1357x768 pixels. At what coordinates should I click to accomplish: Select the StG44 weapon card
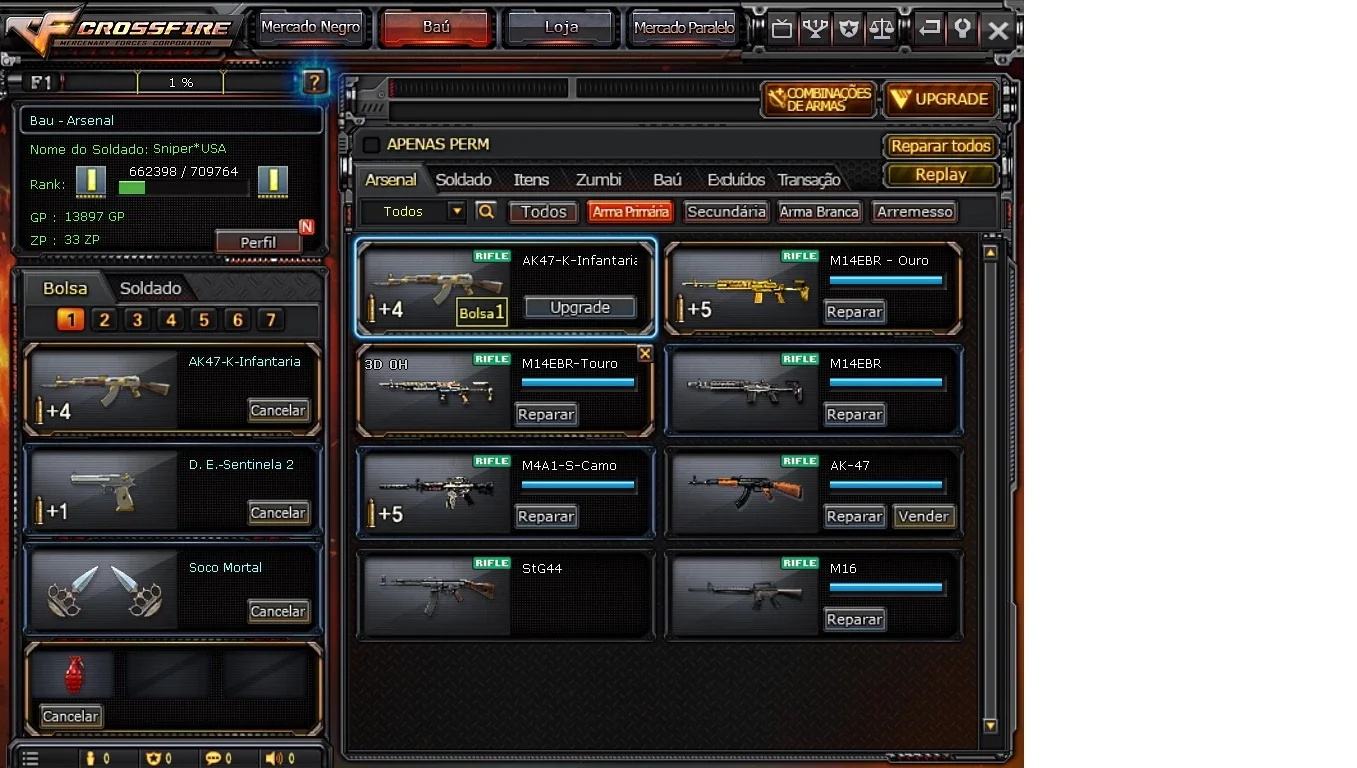pos(506,594)
